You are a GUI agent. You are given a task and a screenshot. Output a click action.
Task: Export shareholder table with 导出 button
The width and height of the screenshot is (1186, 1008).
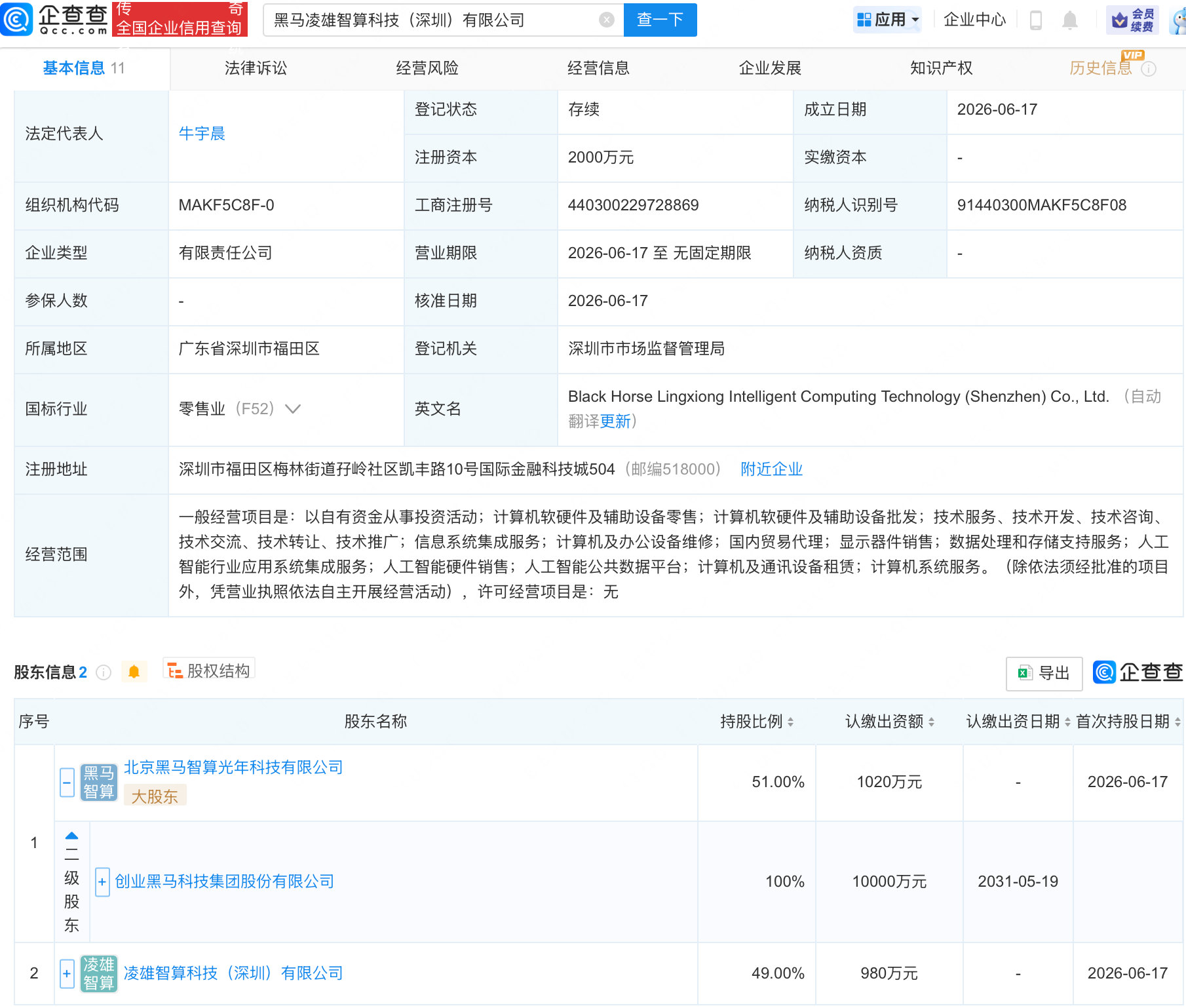pos(1044,673)
